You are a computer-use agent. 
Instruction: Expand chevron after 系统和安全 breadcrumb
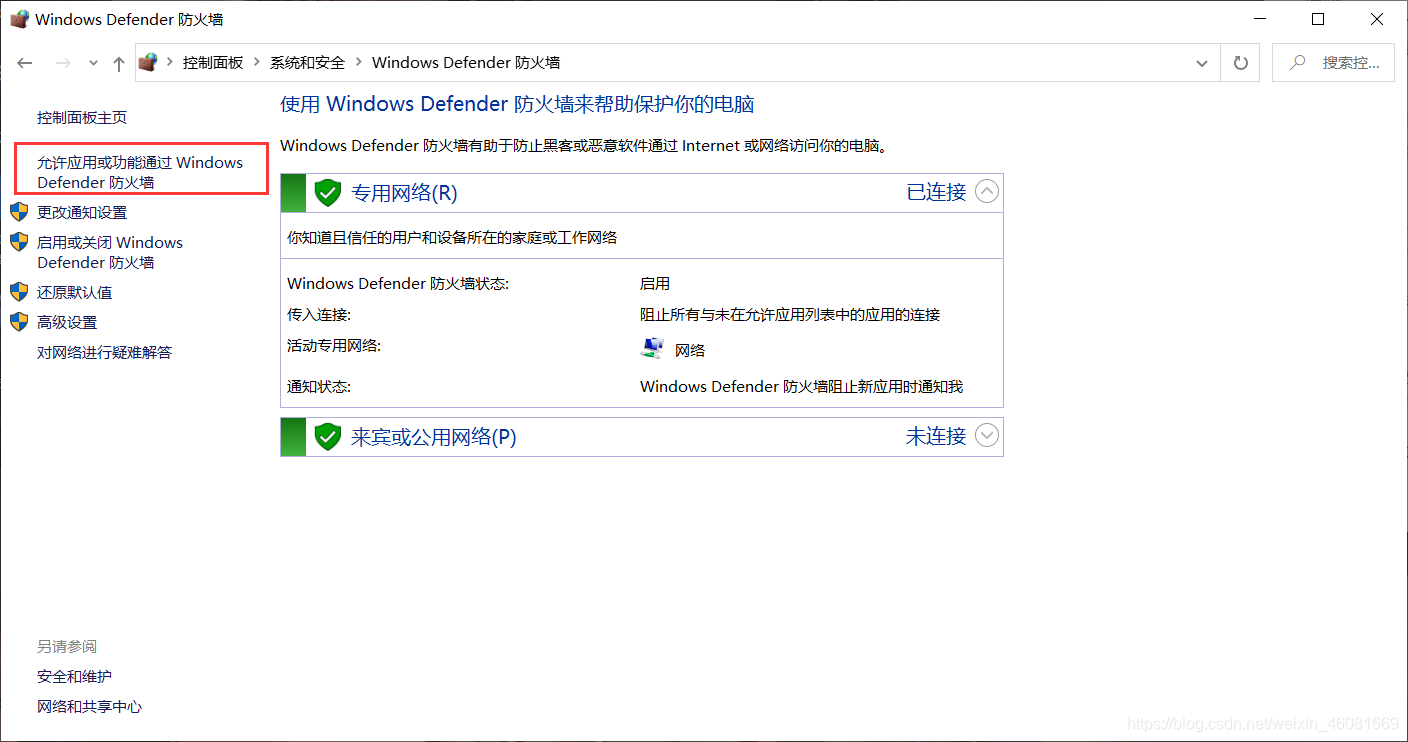(x=358, y=62)
